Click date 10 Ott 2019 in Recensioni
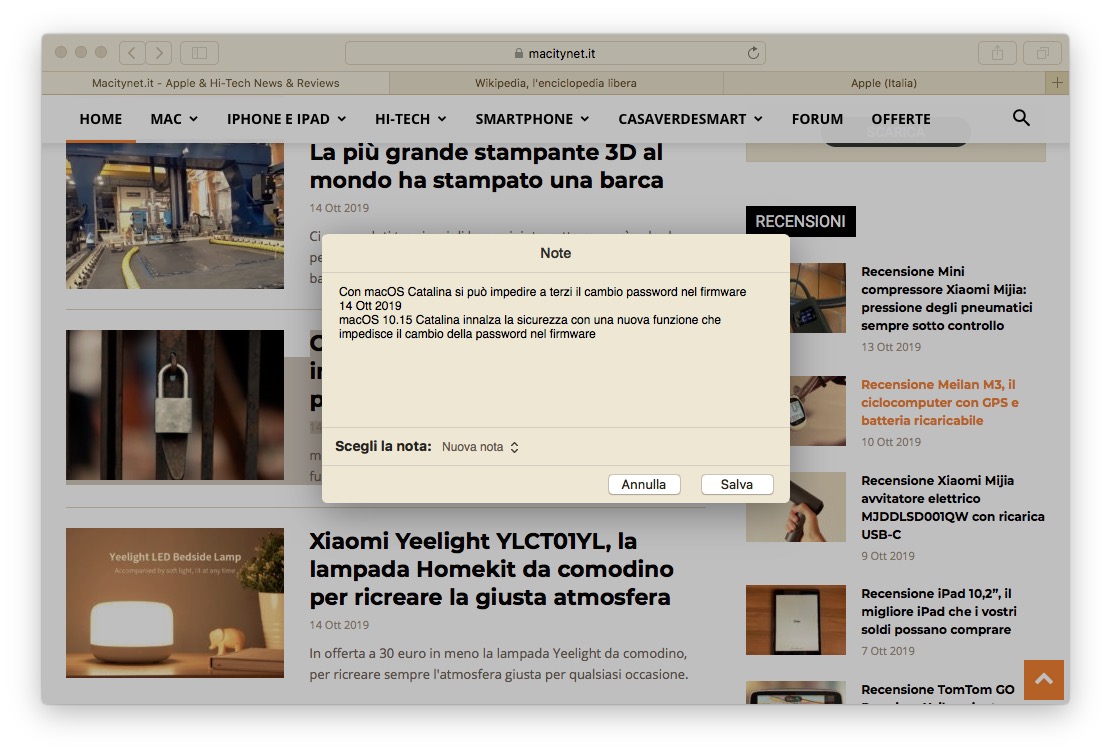 tap(891, 442)
